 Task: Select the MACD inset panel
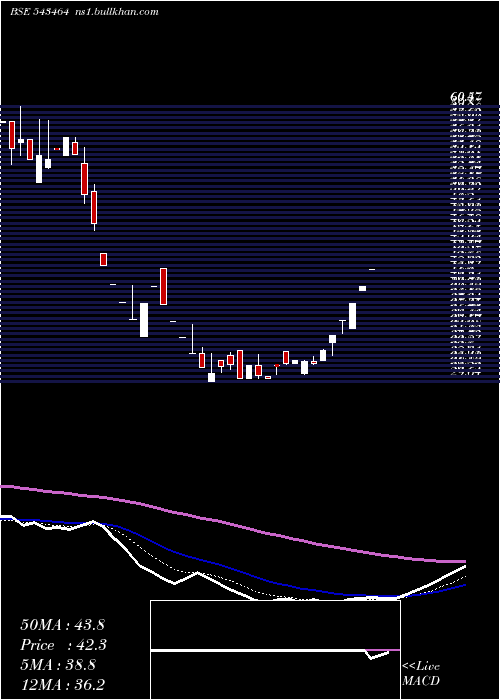[275, 650]
